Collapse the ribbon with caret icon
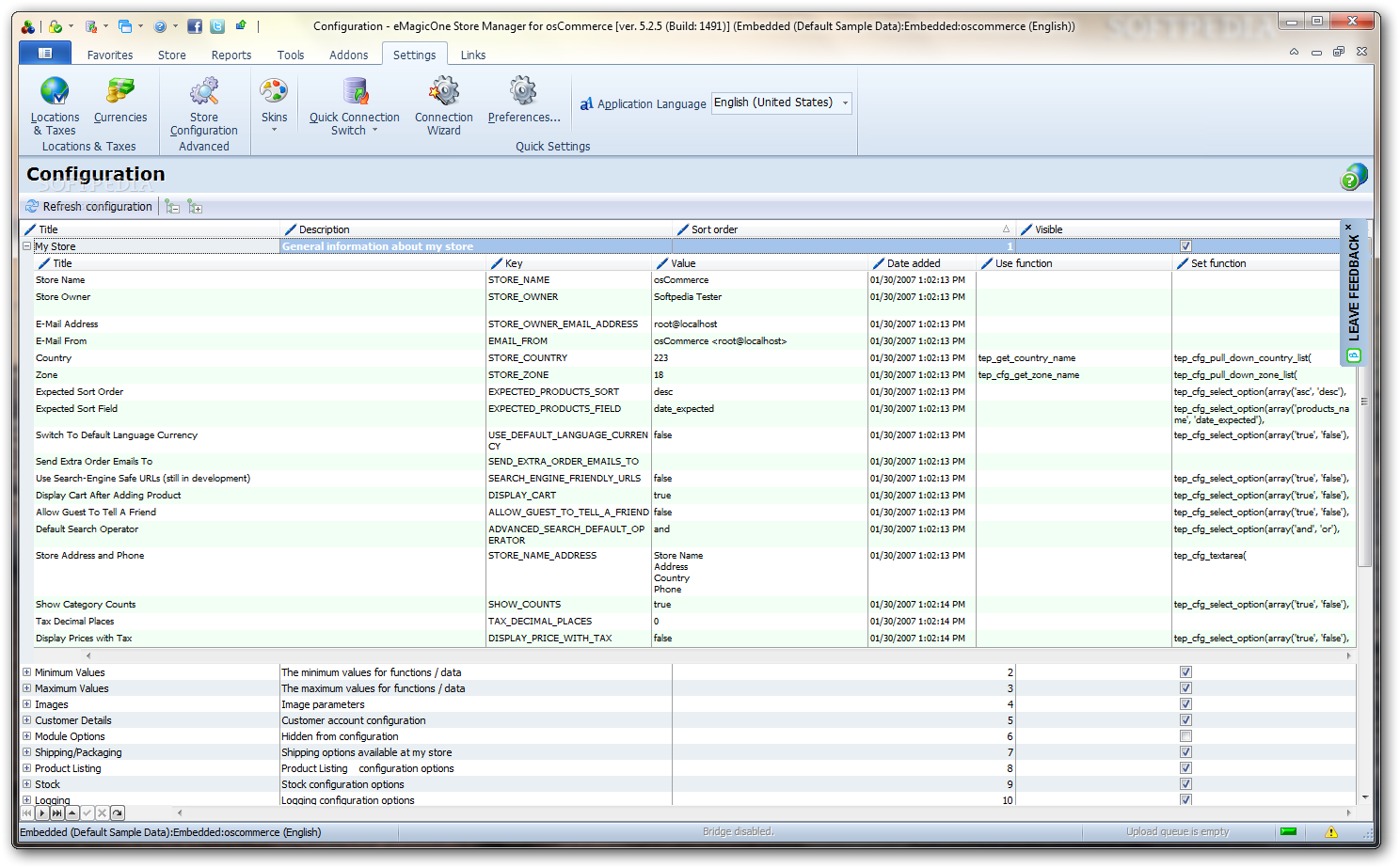Screen dimensions: 1400x868 (1294, 52)
